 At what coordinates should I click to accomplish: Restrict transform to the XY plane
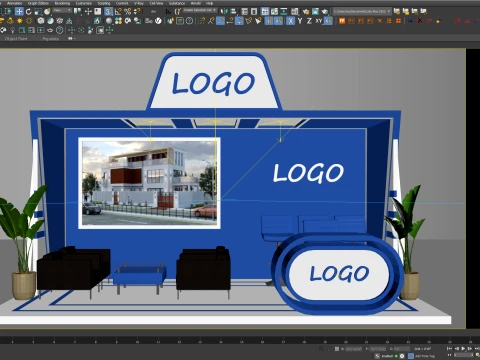[319, 21]
